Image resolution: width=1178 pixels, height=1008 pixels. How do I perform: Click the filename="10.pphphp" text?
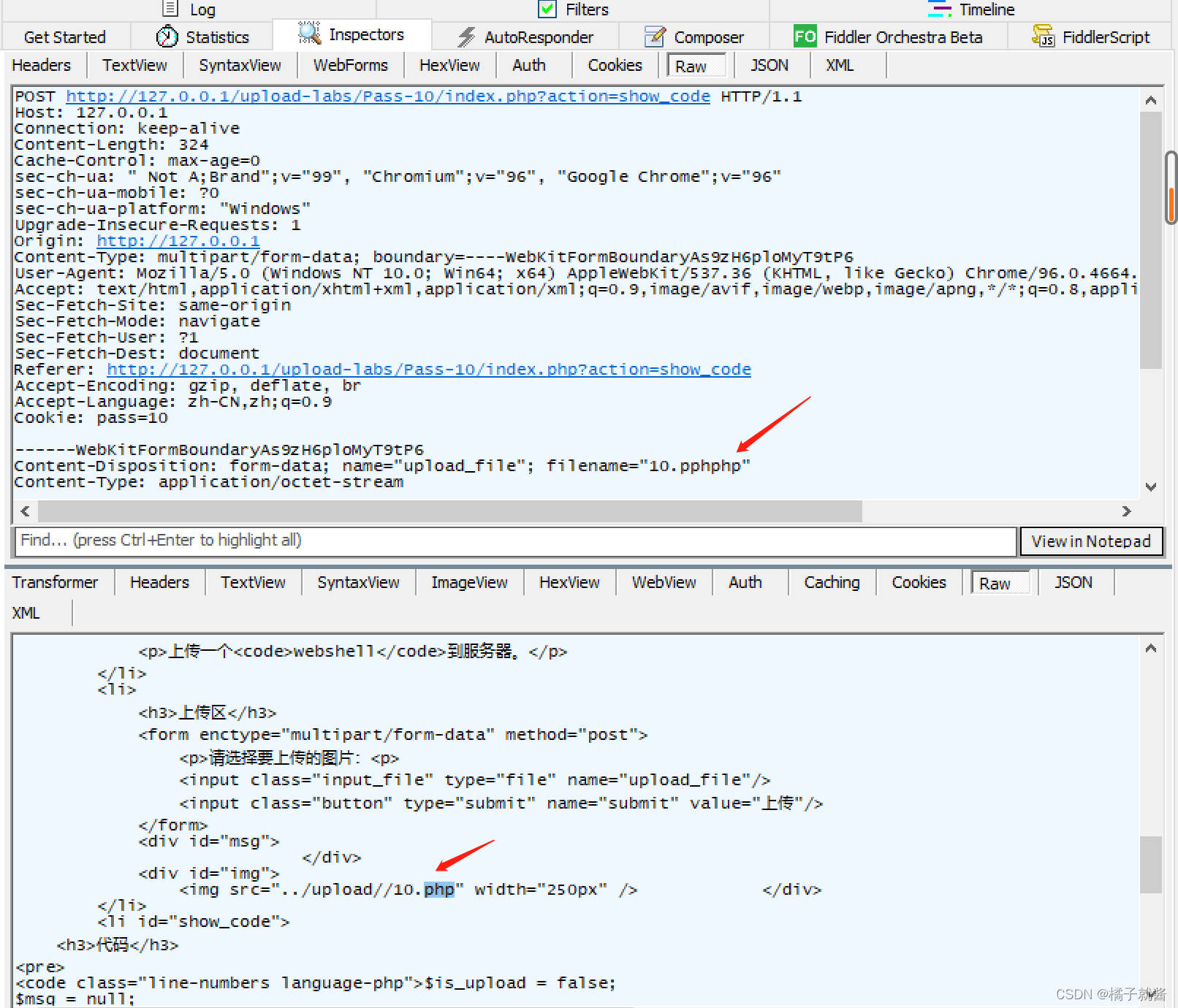(648, 466)
